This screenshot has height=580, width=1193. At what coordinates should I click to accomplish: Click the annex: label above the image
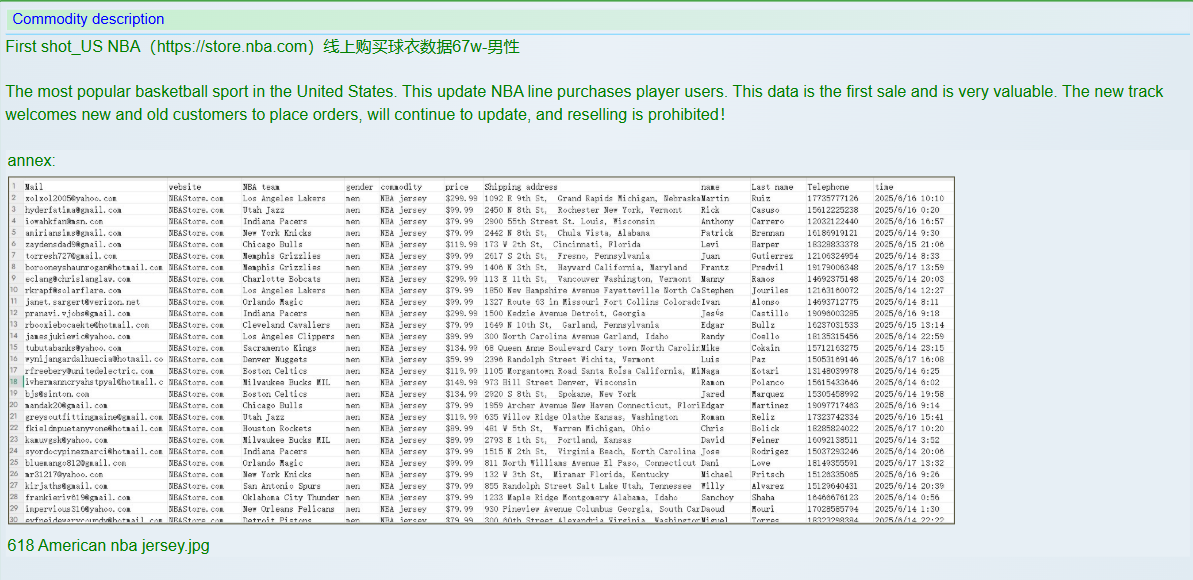(31, 160)
